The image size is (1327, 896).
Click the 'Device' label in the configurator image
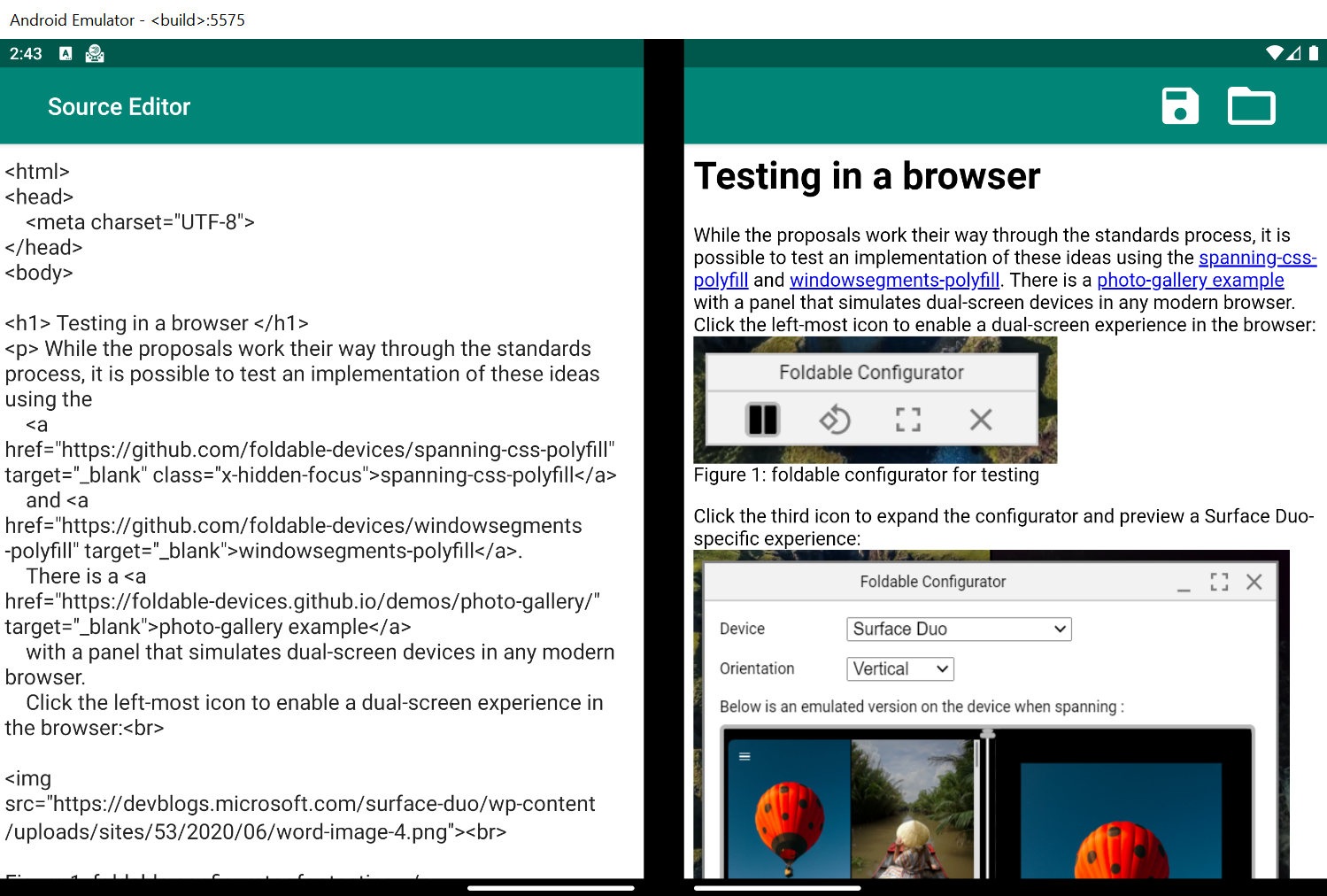point(742,629)
